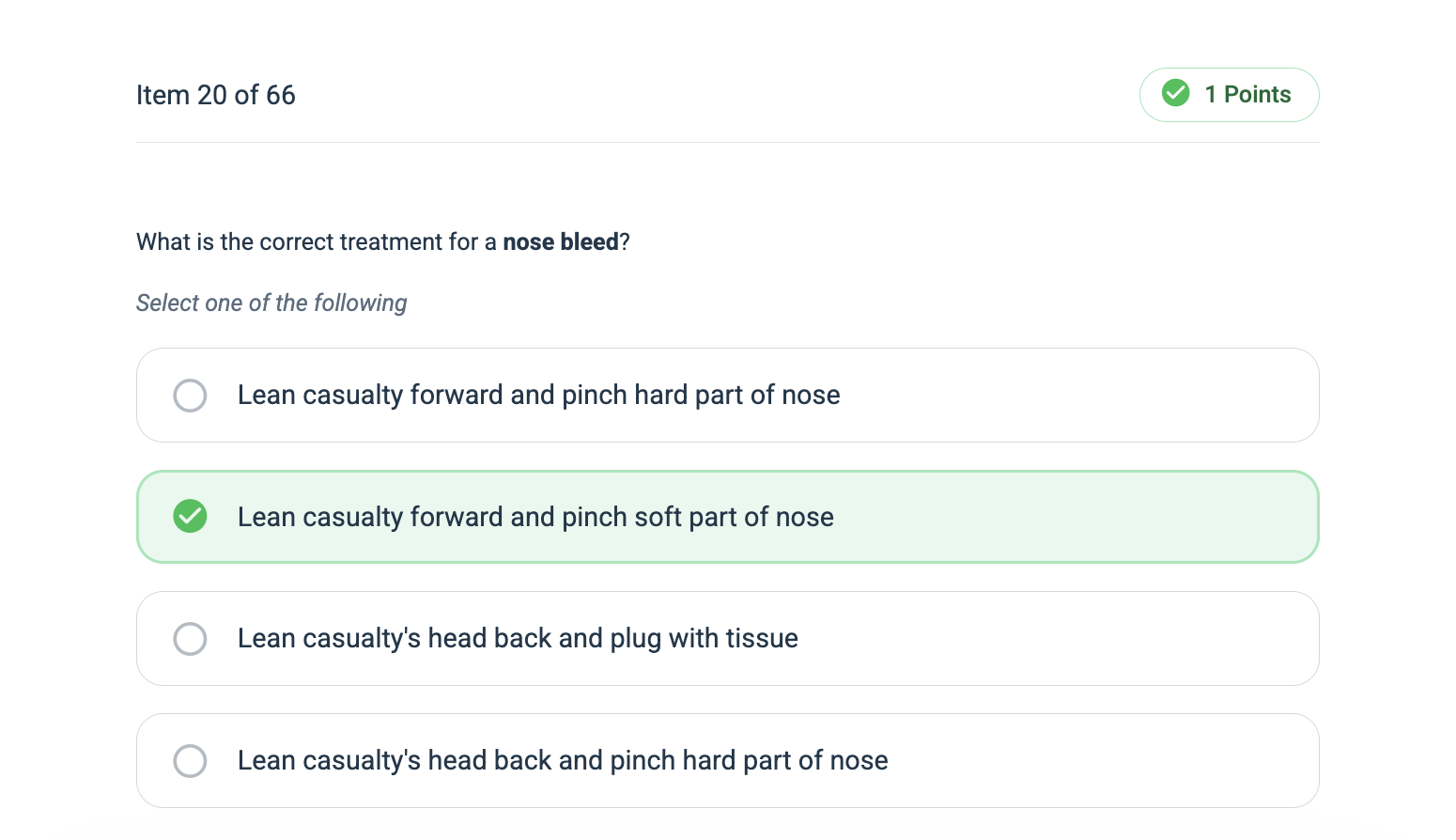Click the divider line below the item header

728,143
